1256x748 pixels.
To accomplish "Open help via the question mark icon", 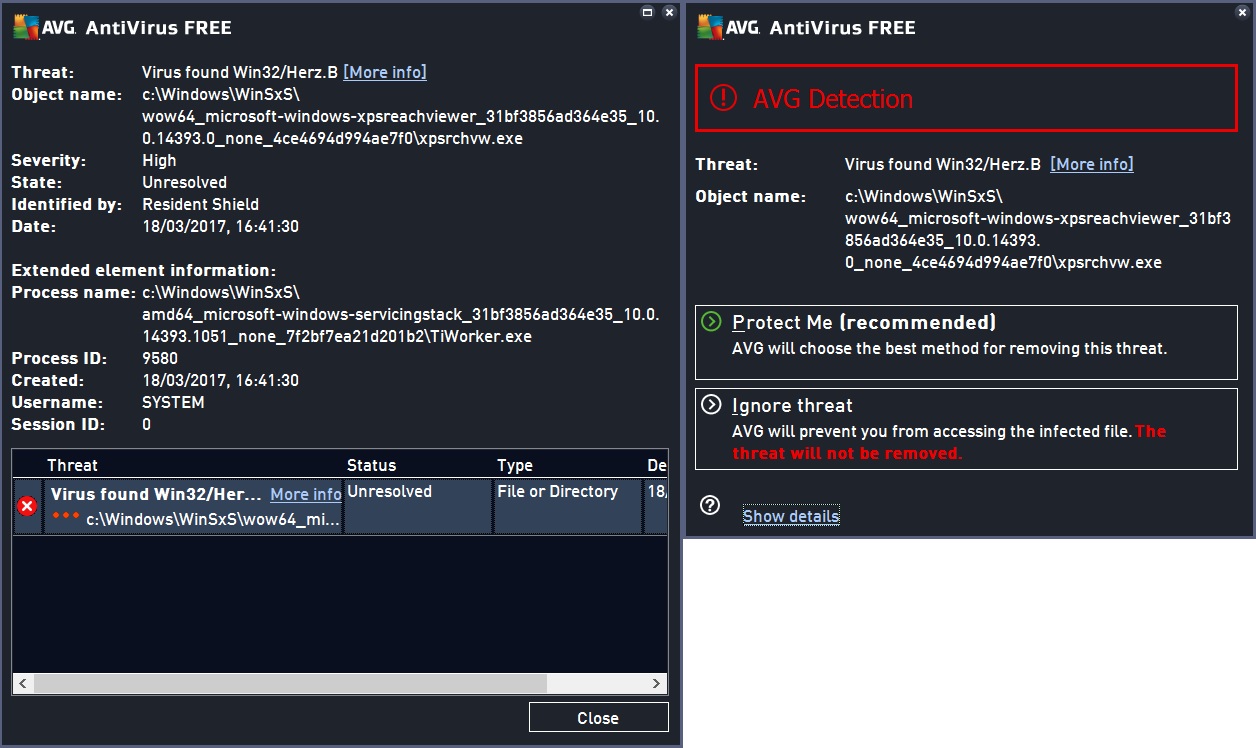I will click(710, 505).
